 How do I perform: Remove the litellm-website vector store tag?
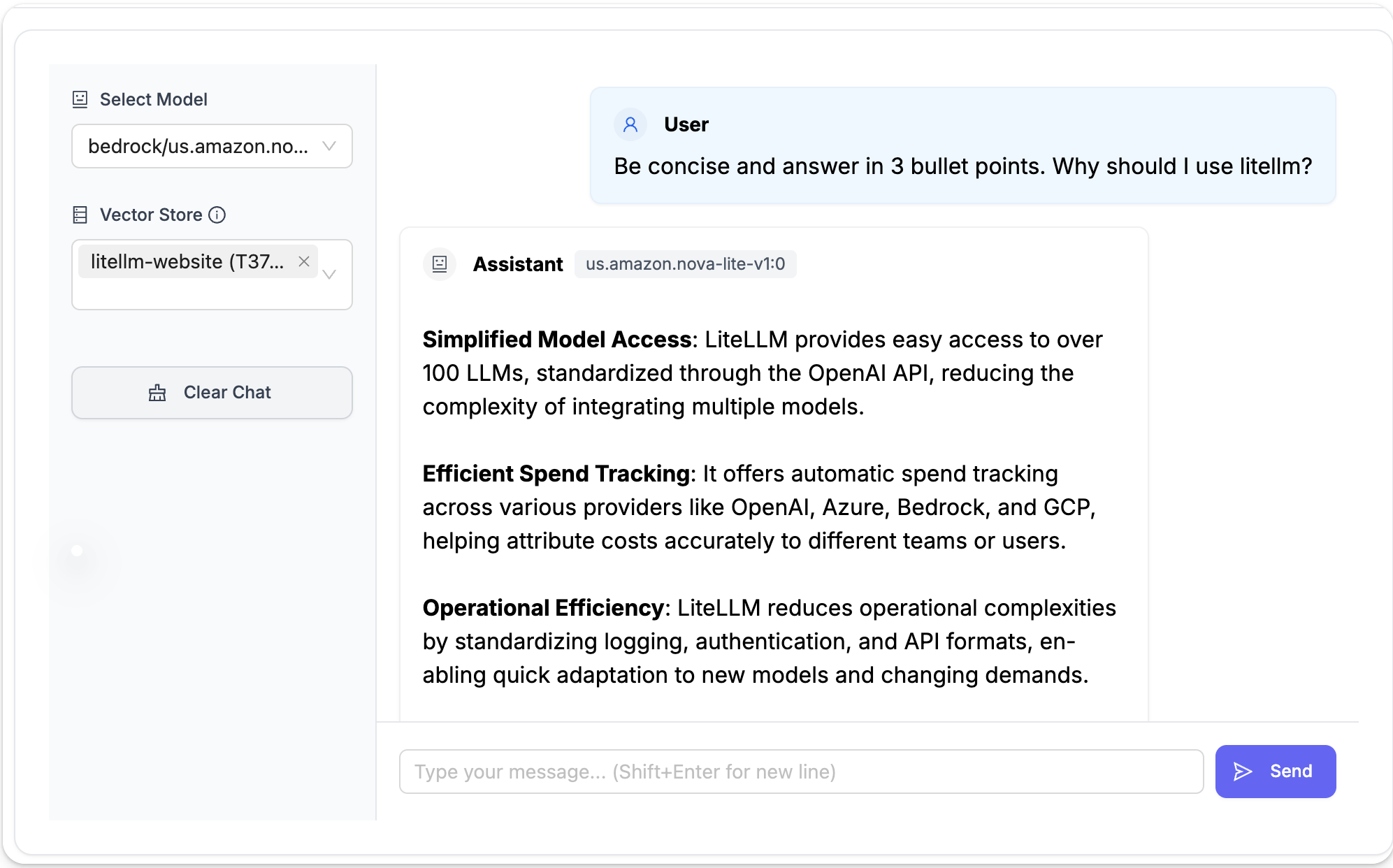pos(304,261)
